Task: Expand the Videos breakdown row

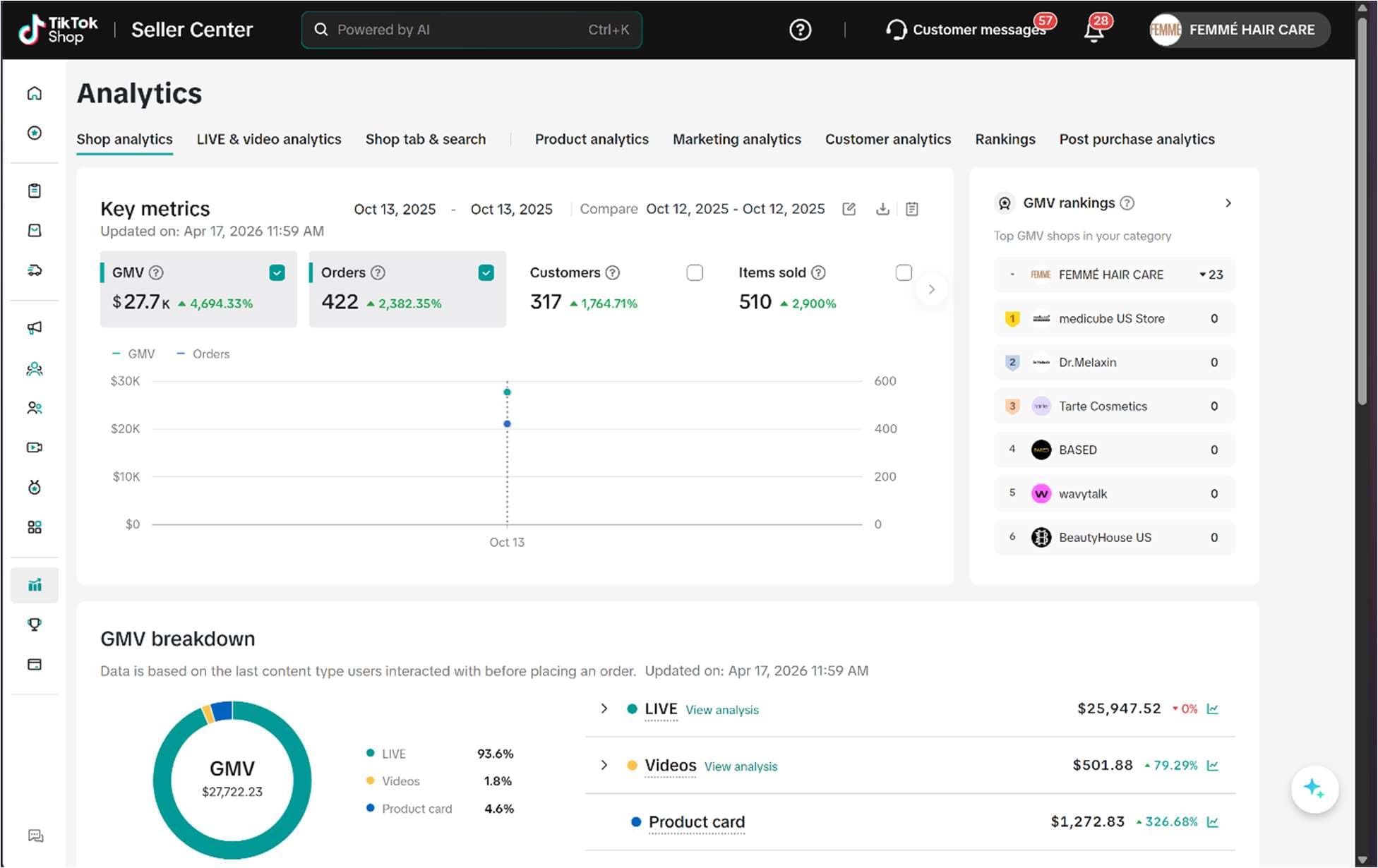Action: (604, 765)
